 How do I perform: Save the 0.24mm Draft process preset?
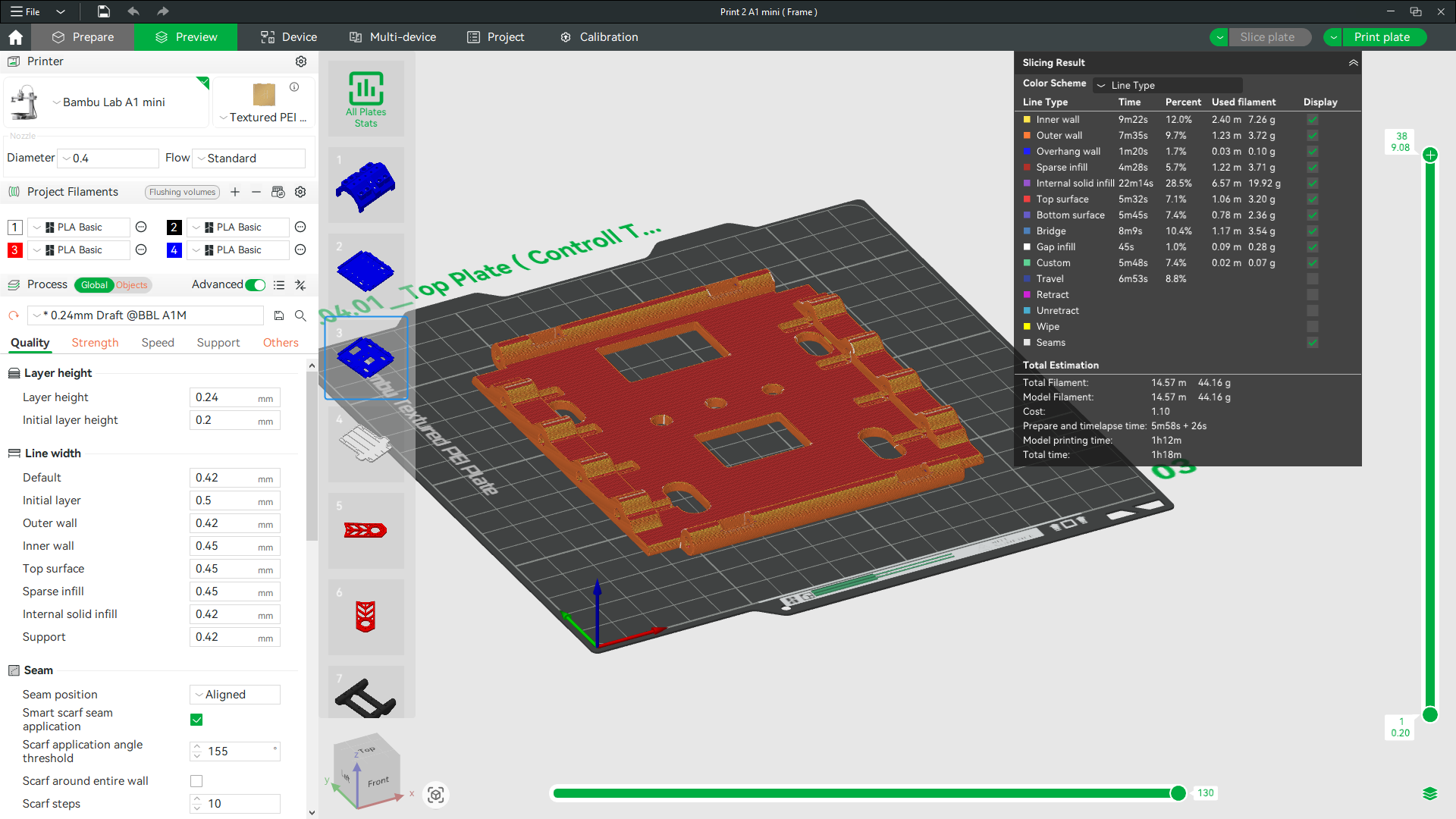[279, 315]
